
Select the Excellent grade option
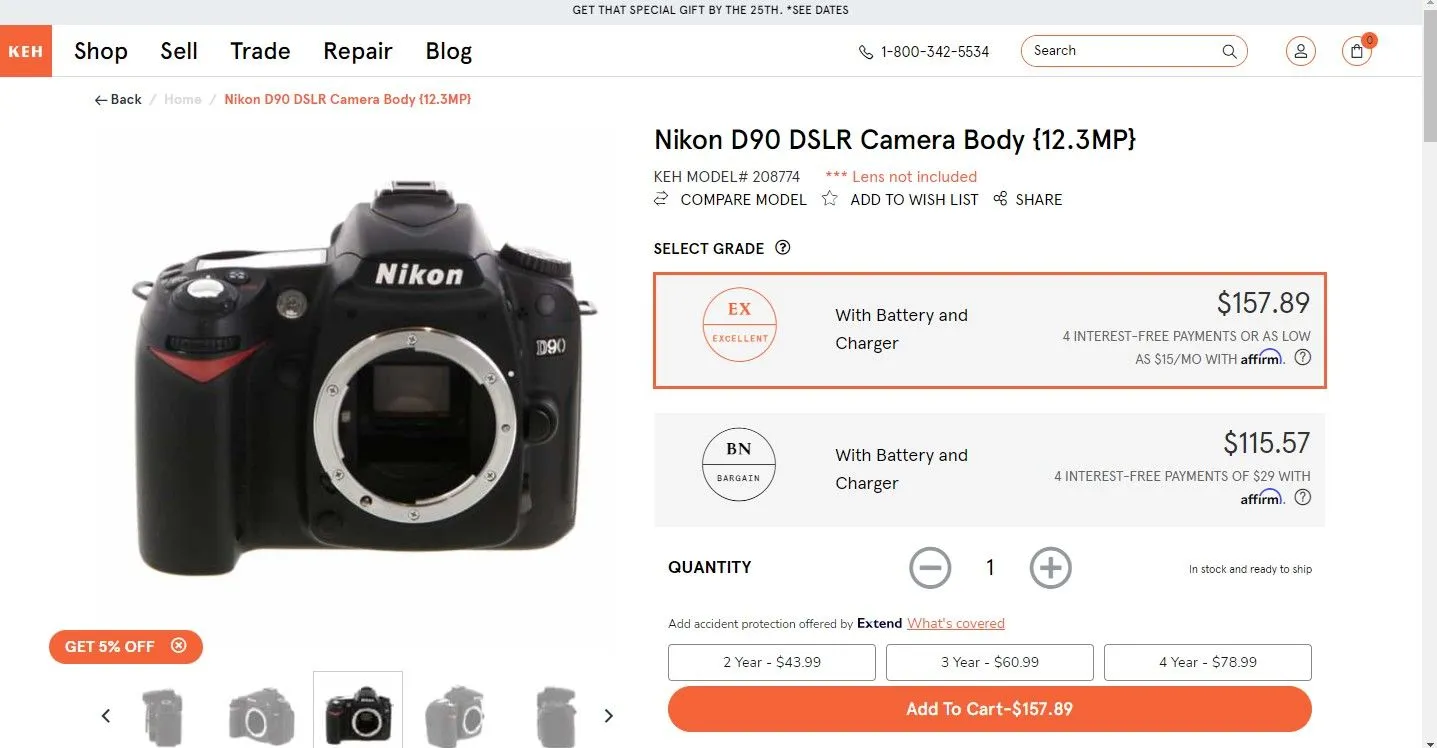(989, 329)
